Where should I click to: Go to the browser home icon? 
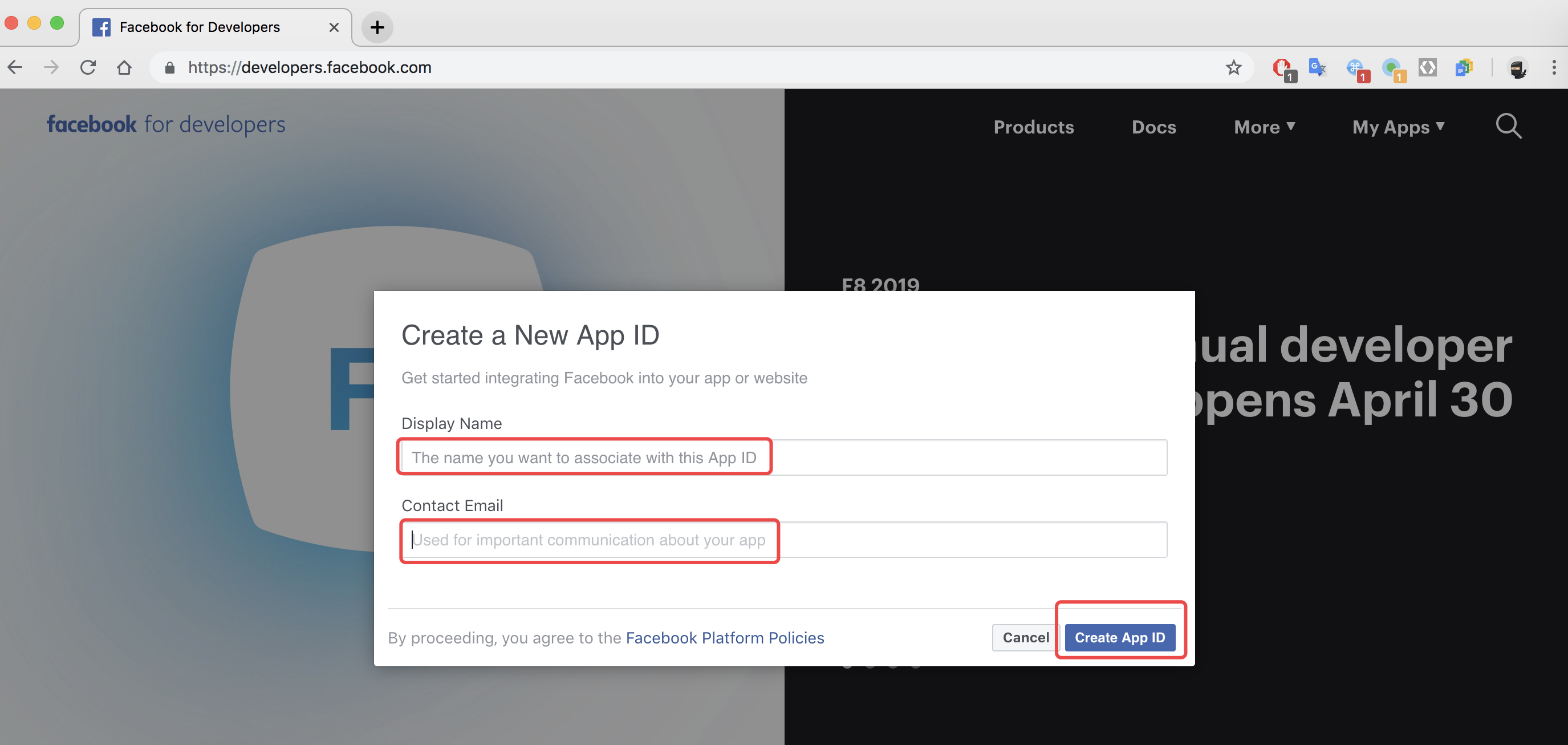tap(124, 67)
